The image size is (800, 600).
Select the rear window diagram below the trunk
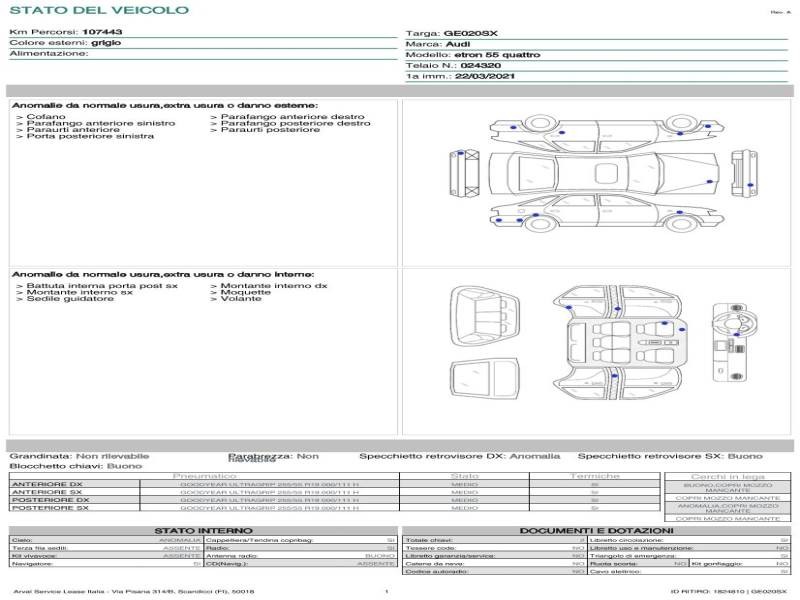[x=485, y=379]
